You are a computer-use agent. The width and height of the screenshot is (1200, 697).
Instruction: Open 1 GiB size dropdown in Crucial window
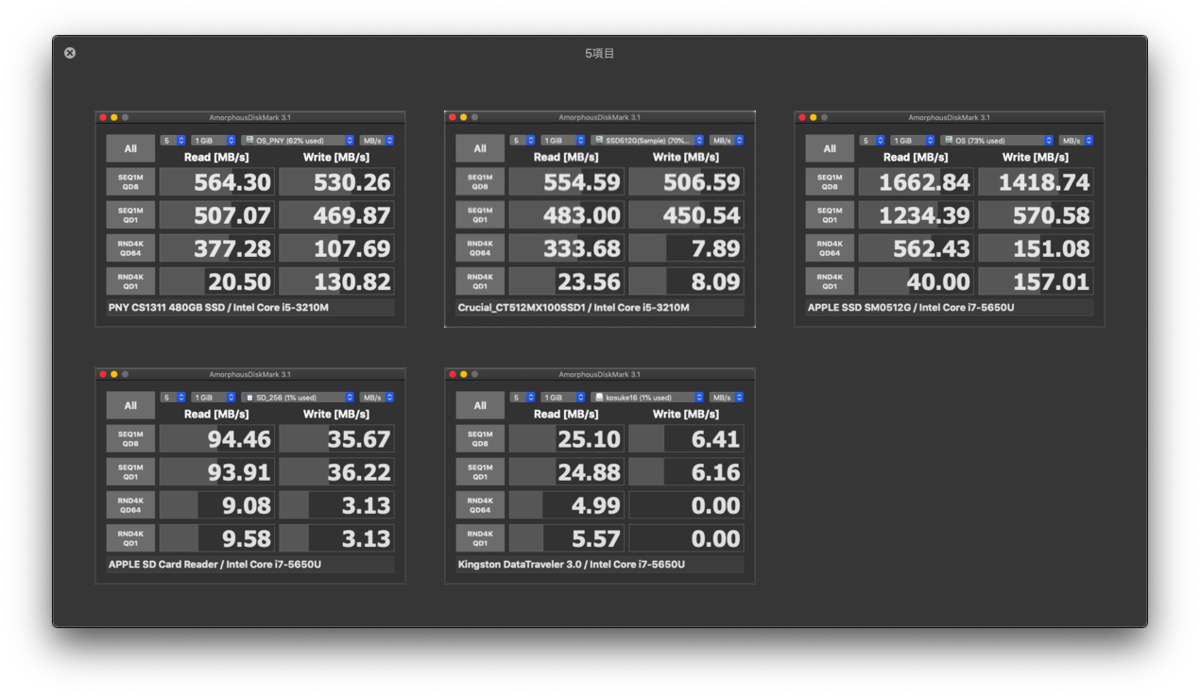click(563, 141)
